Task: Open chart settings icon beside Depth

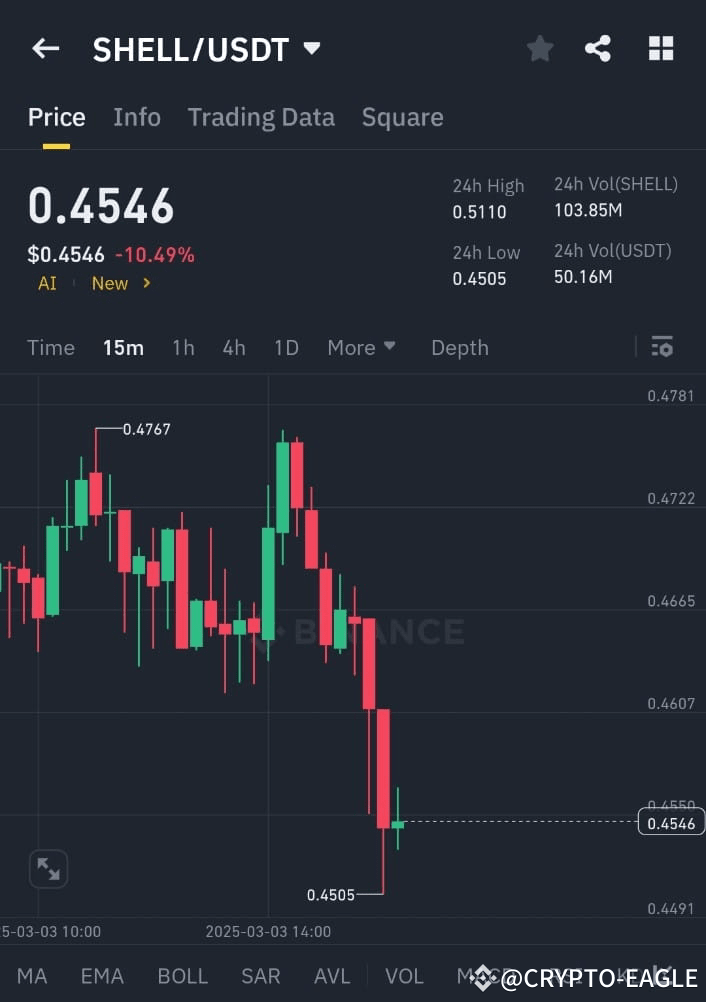Action: tap(662, 346)
